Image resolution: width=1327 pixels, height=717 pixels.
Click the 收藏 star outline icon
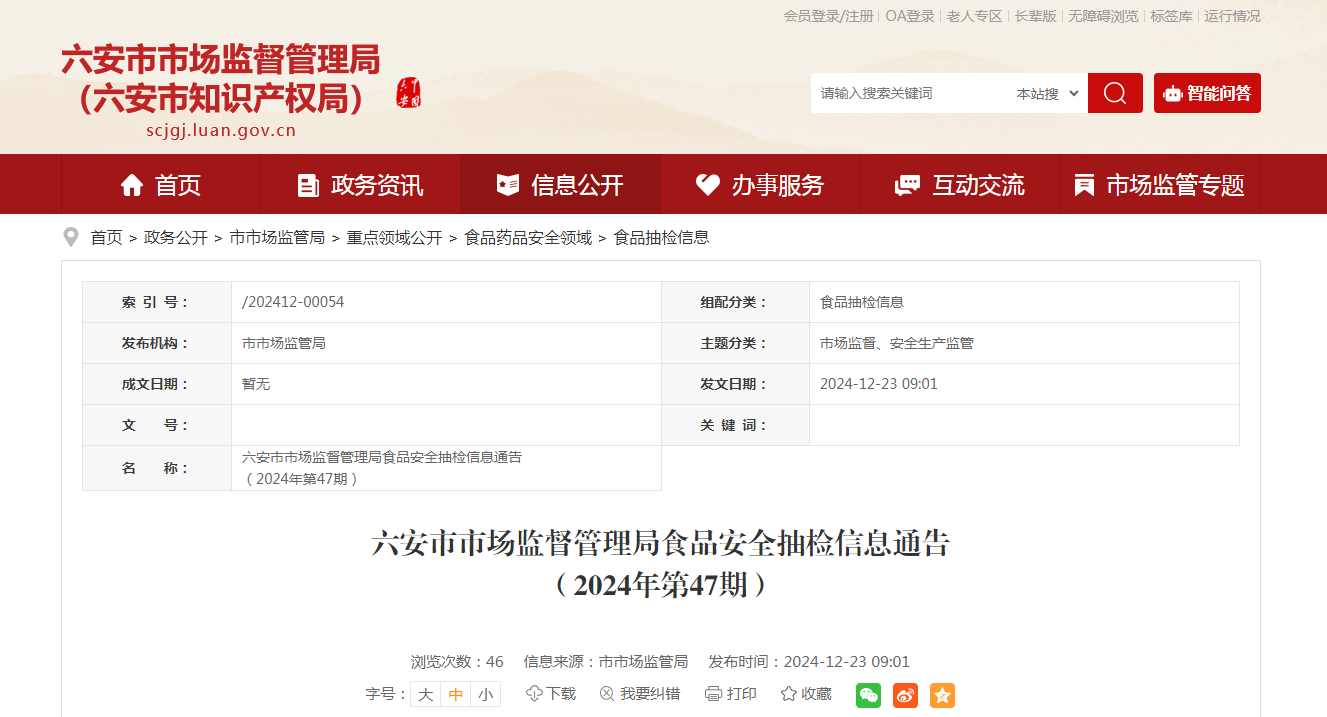pyautogui.click(x=789, y=693)
